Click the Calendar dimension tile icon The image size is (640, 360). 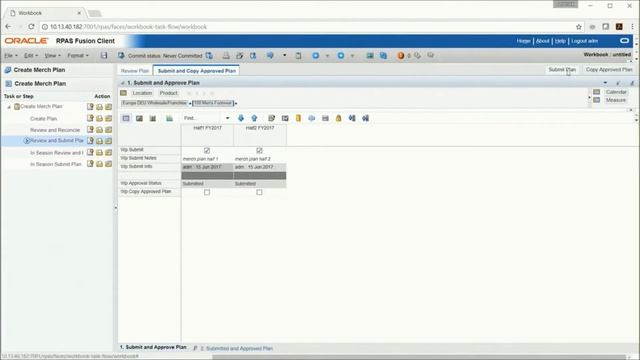[597, 92]
